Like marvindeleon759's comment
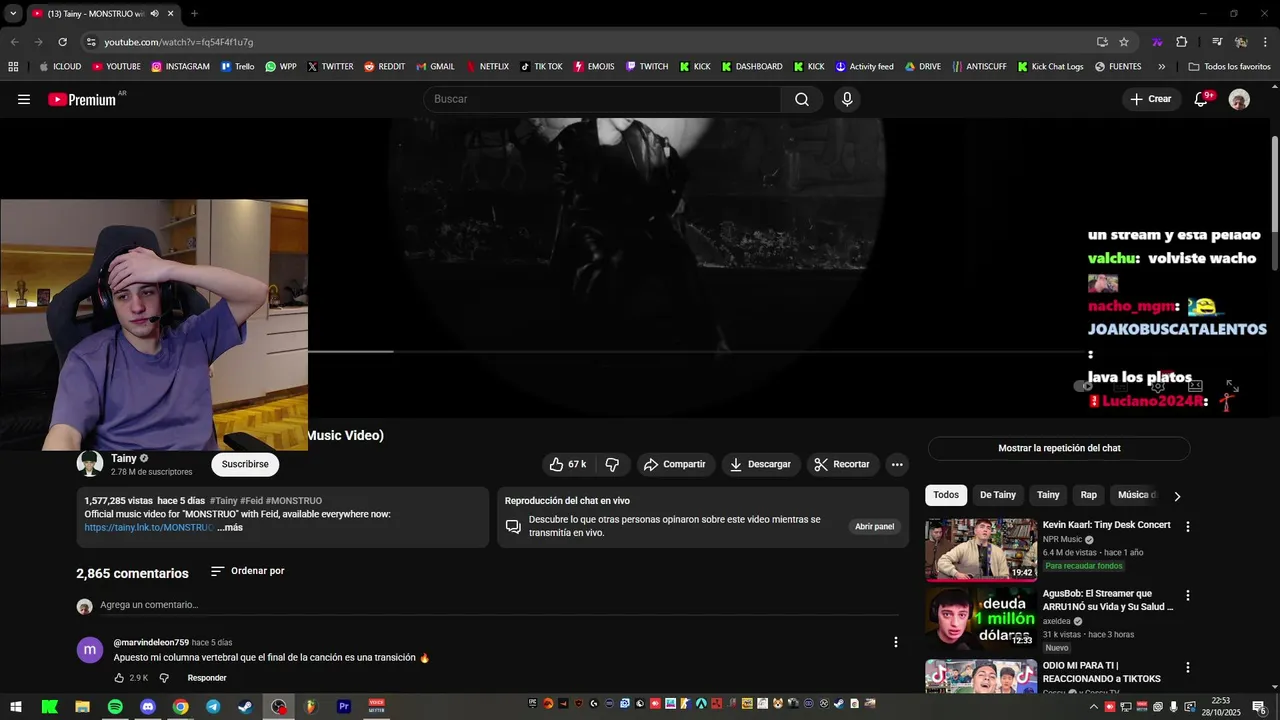This screenshot has height=720, width=1280. (x=119, y=678)
